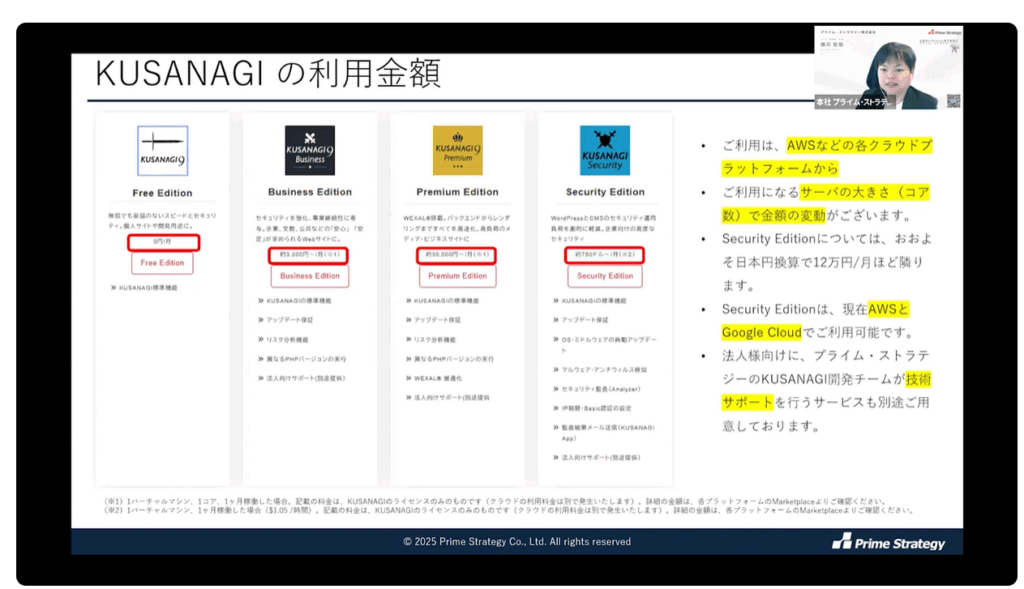The height and width of the screenshot is (589, 1024).
Task: Click the red Free Edition button
Action: click(163, 263)
